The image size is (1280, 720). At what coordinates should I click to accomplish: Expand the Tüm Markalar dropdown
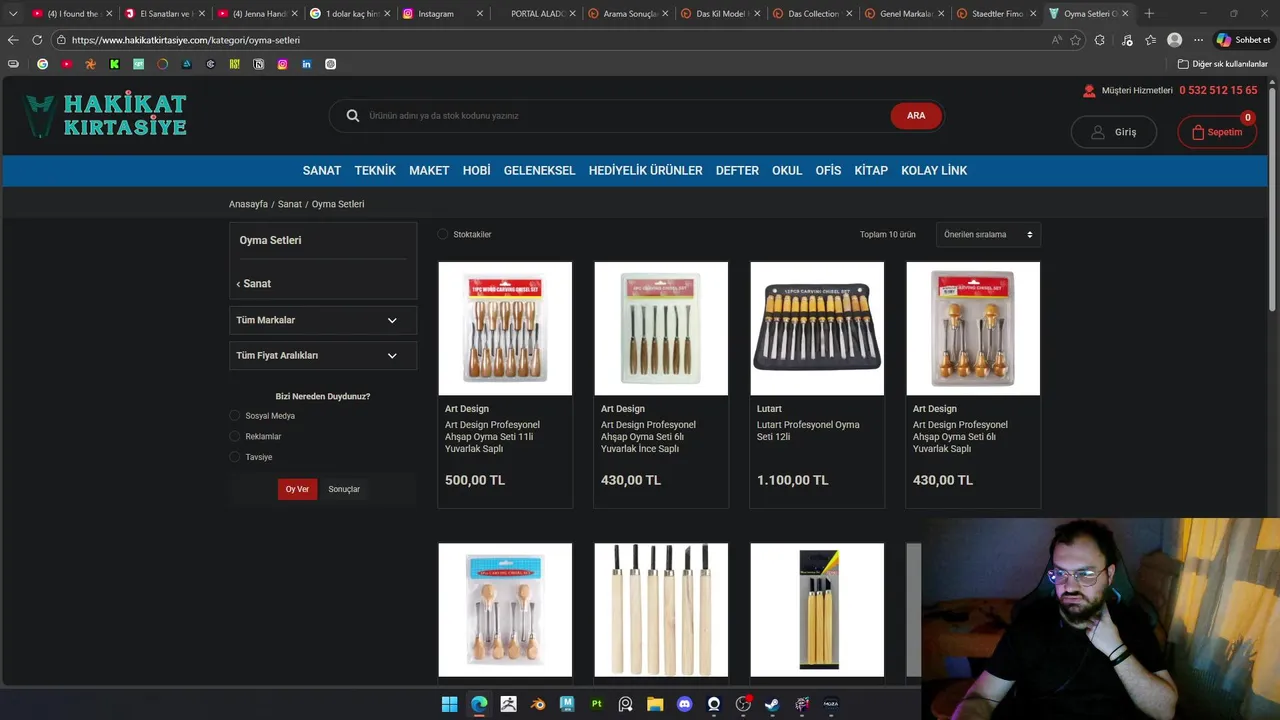pos(323,320)
